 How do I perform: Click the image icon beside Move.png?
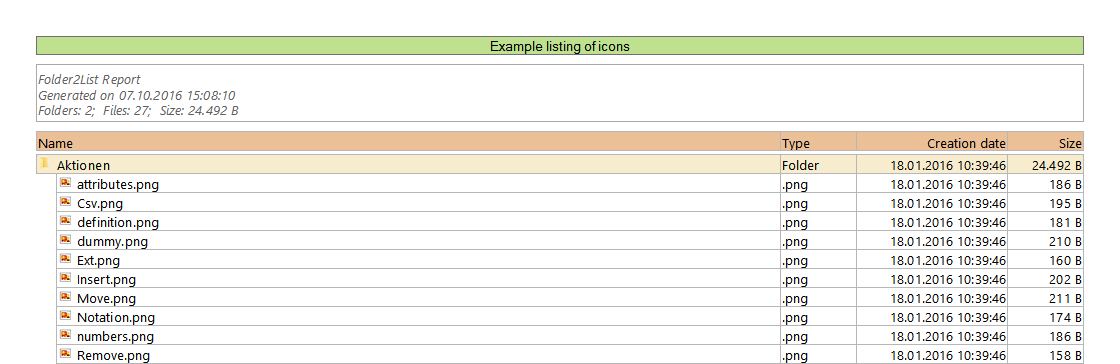point(65,297)
